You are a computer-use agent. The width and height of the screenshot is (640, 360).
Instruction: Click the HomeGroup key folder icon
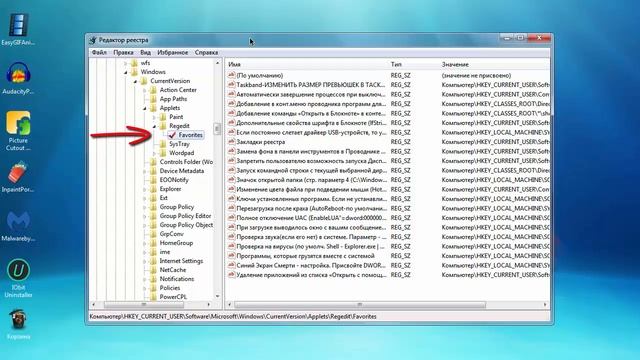point(153,243)
